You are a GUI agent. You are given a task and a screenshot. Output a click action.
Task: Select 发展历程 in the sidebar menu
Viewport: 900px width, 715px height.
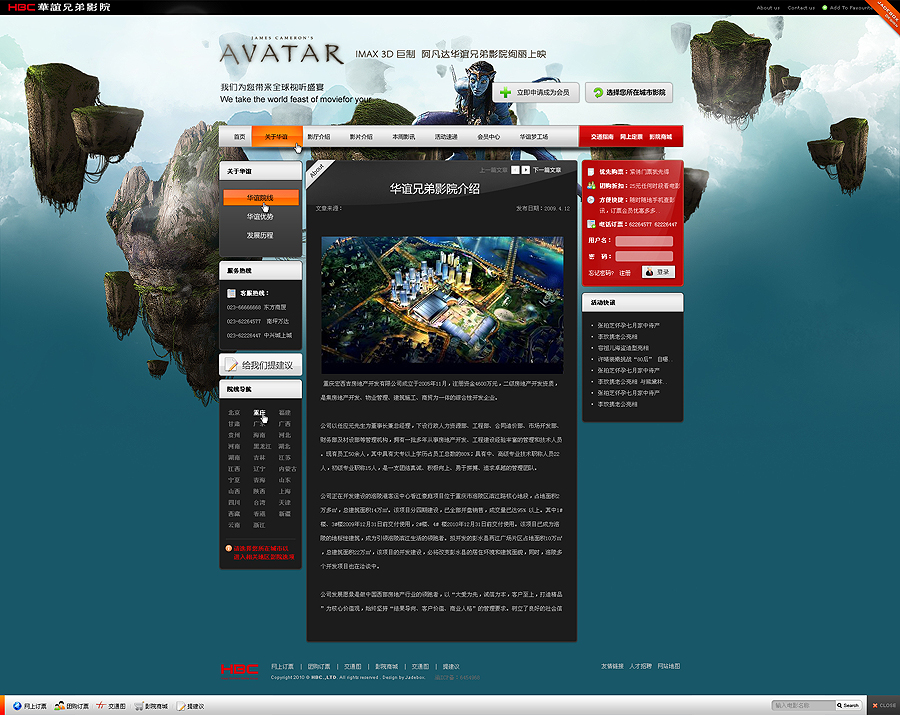260,235
